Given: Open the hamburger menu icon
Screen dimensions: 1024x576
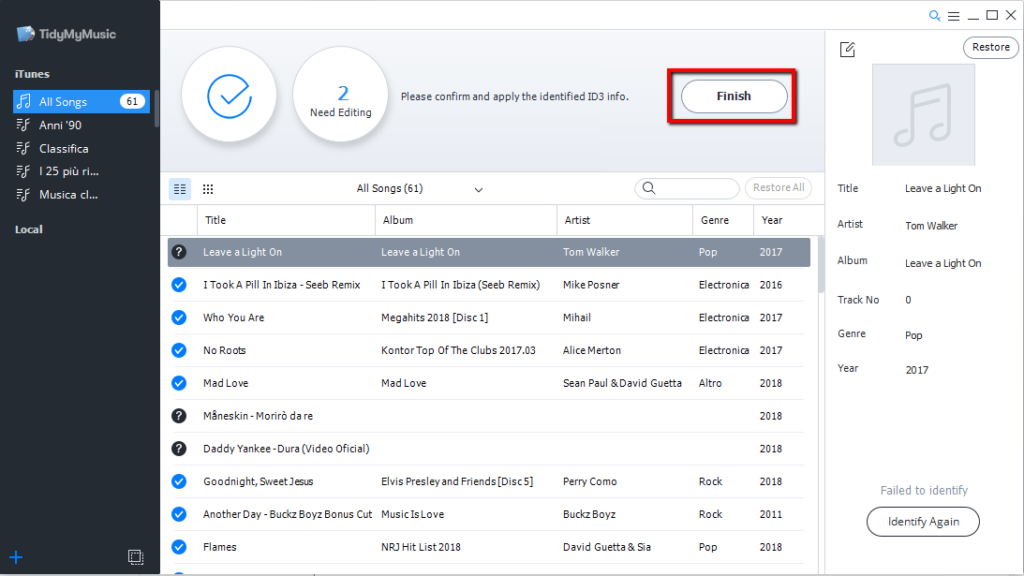Looking at the screenshot, I should pyautogui.click(x=953, y=16).
